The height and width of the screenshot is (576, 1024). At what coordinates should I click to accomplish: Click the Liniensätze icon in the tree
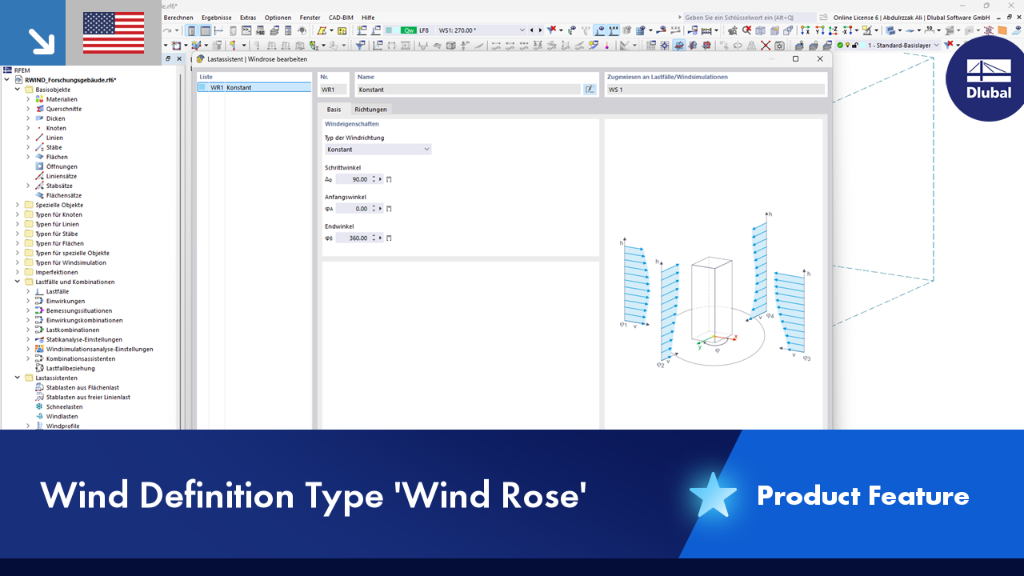(39, 176)
